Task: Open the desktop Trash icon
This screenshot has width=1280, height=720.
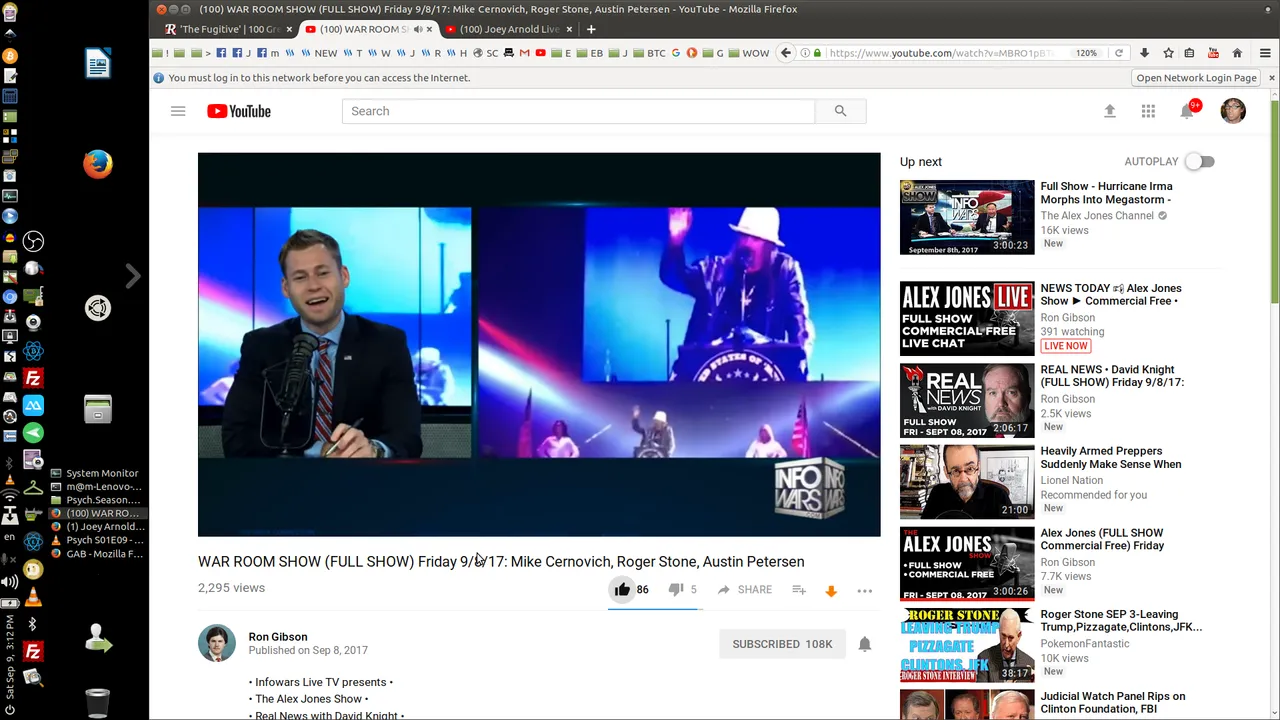Action: (98, 703)
